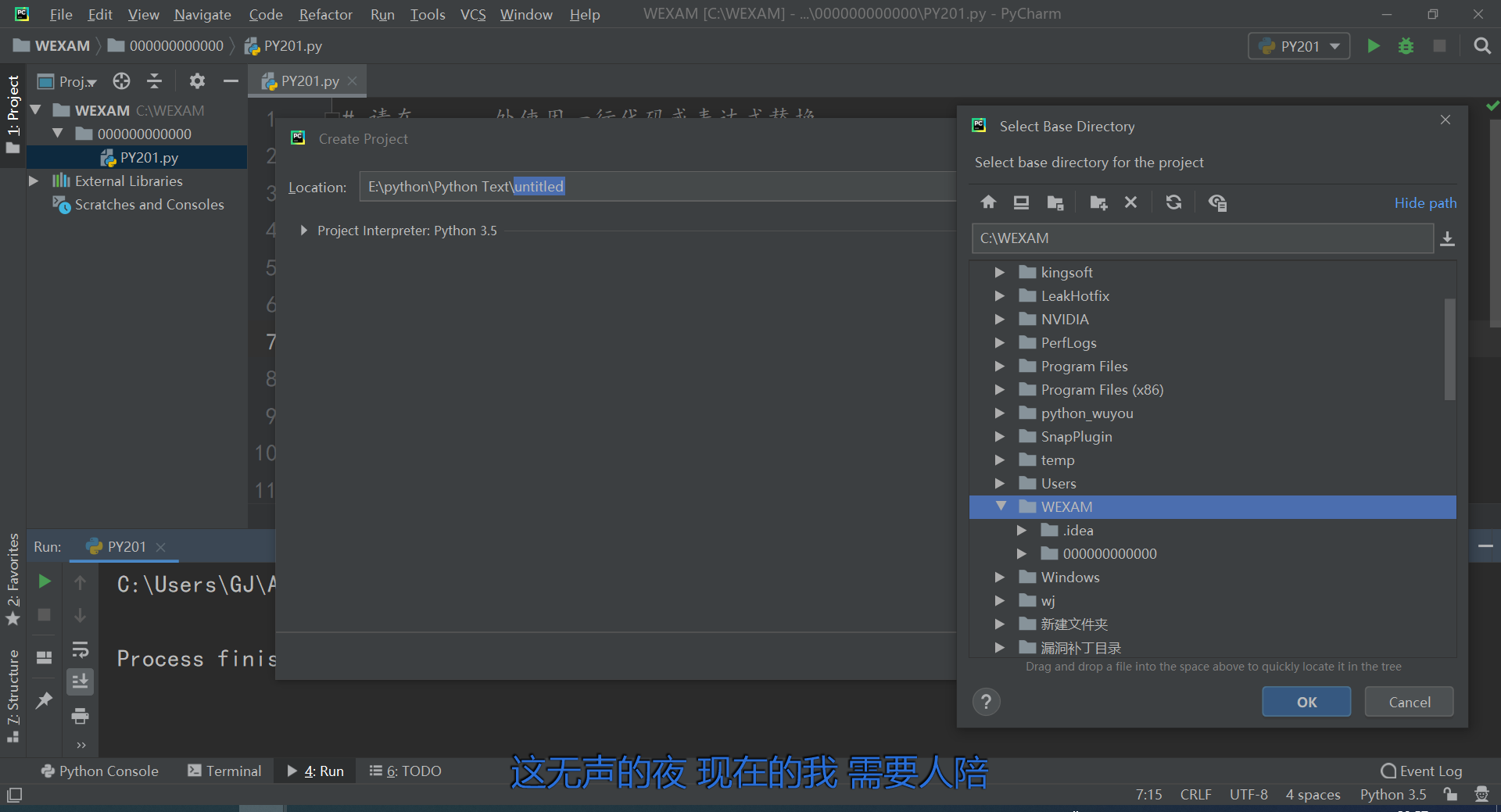
Task: Close the PY201.py editor tab
Action: click(353, 81)
